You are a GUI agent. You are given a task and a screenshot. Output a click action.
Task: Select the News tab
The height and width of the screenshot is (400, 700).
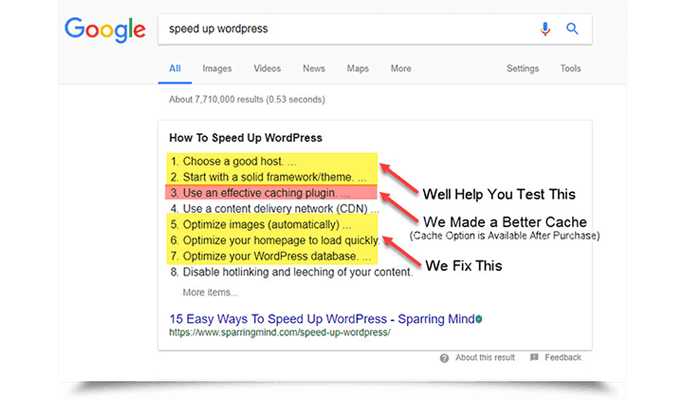click(x=314, y=69)
